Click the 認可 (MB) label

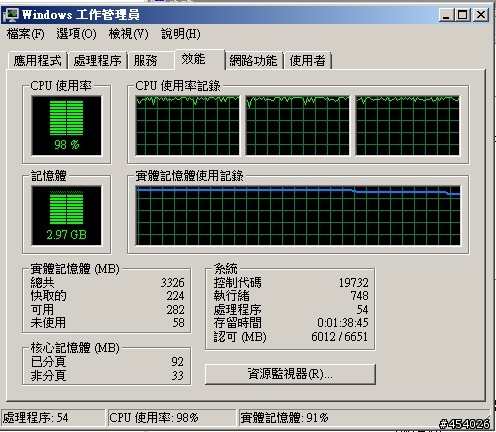point(240,337)
